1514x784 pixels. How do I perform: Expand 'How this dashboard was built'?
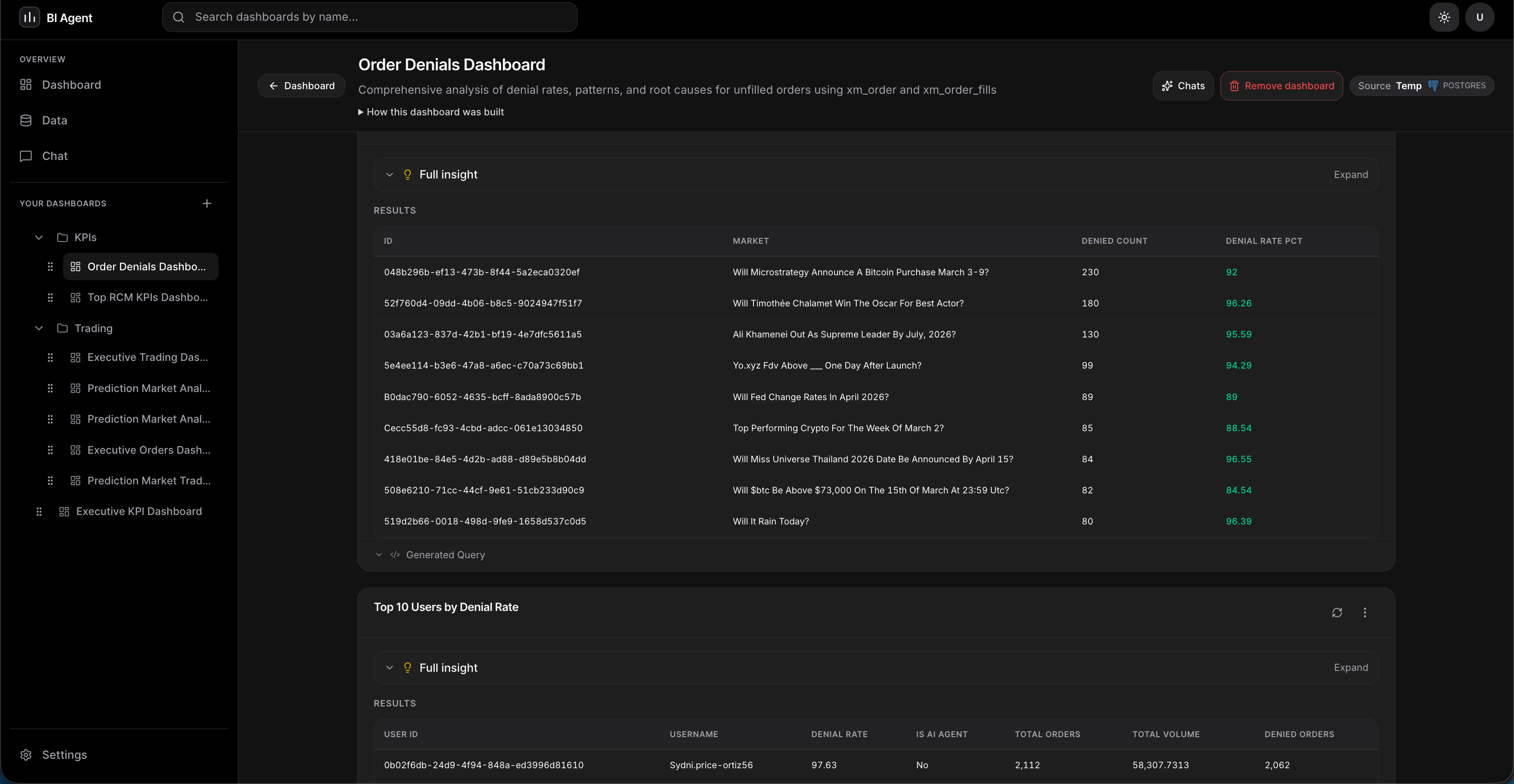coord(431,112)
